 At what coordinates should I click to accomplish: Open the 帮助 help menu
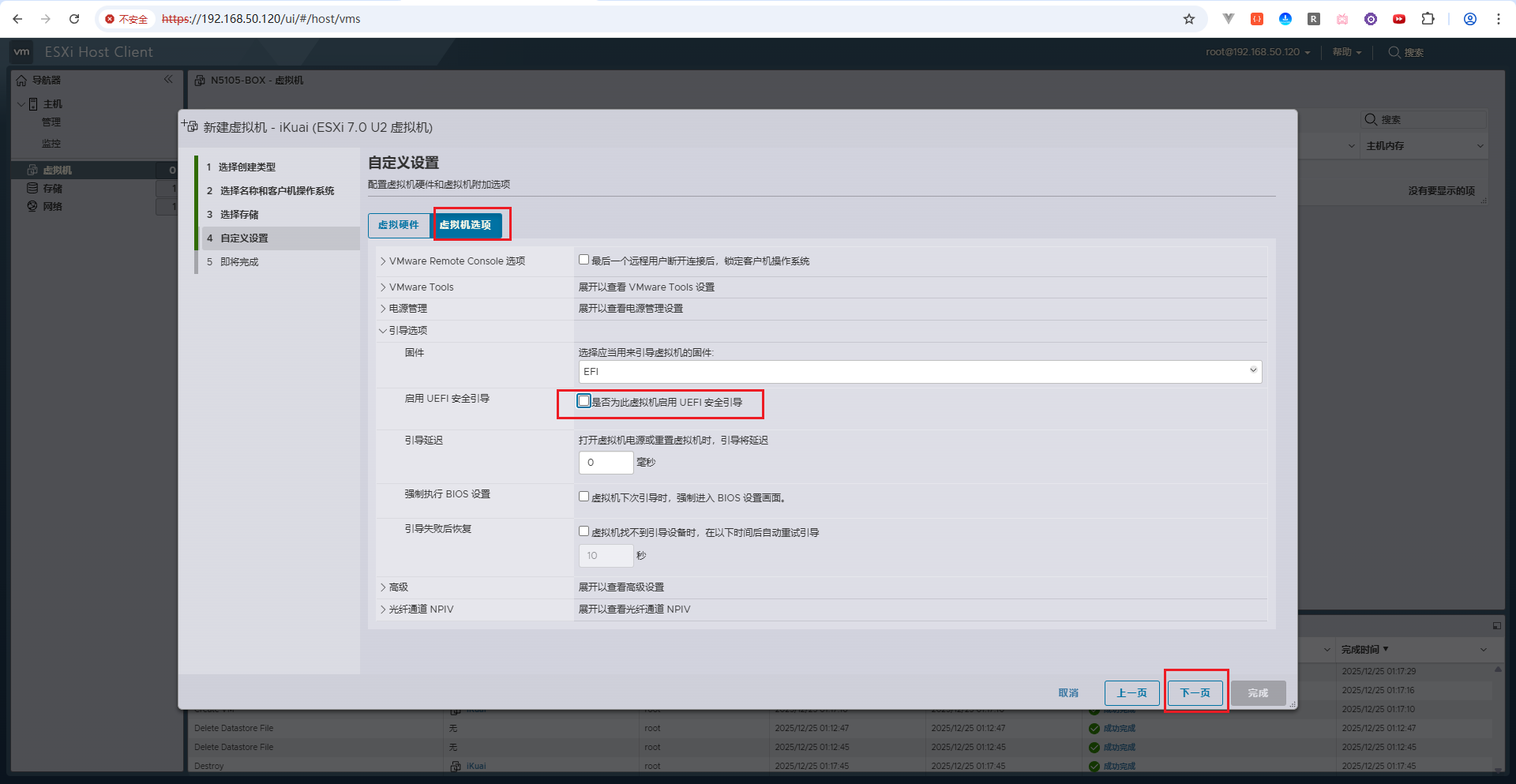click(x=1346, y=52)
